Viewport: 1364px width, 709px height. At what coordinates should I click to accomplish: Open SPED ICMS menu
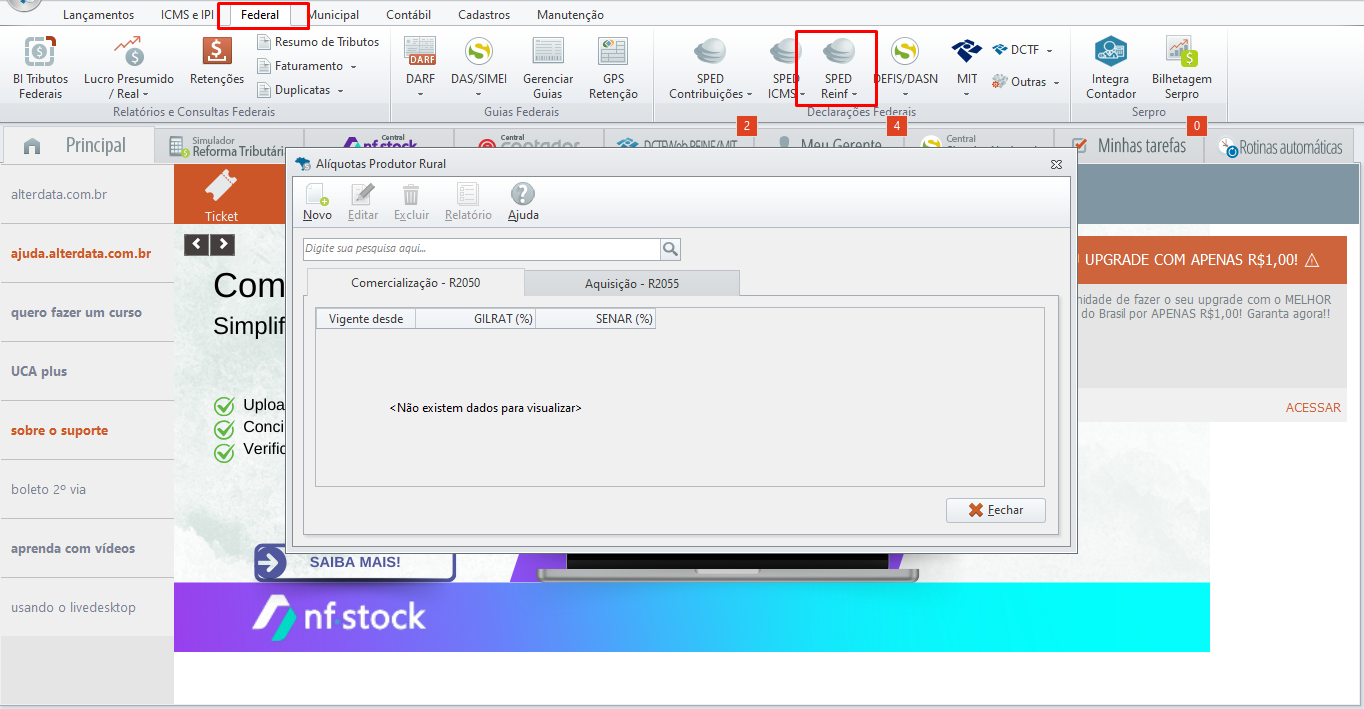click(786, 67)
